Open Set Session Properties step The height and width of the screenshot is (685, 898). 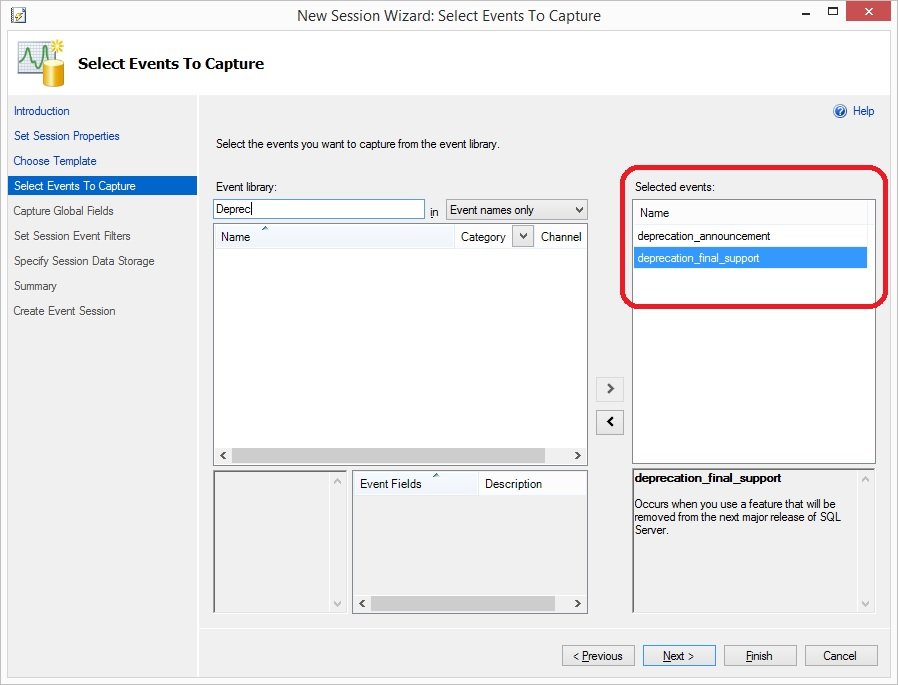(66, 136)
